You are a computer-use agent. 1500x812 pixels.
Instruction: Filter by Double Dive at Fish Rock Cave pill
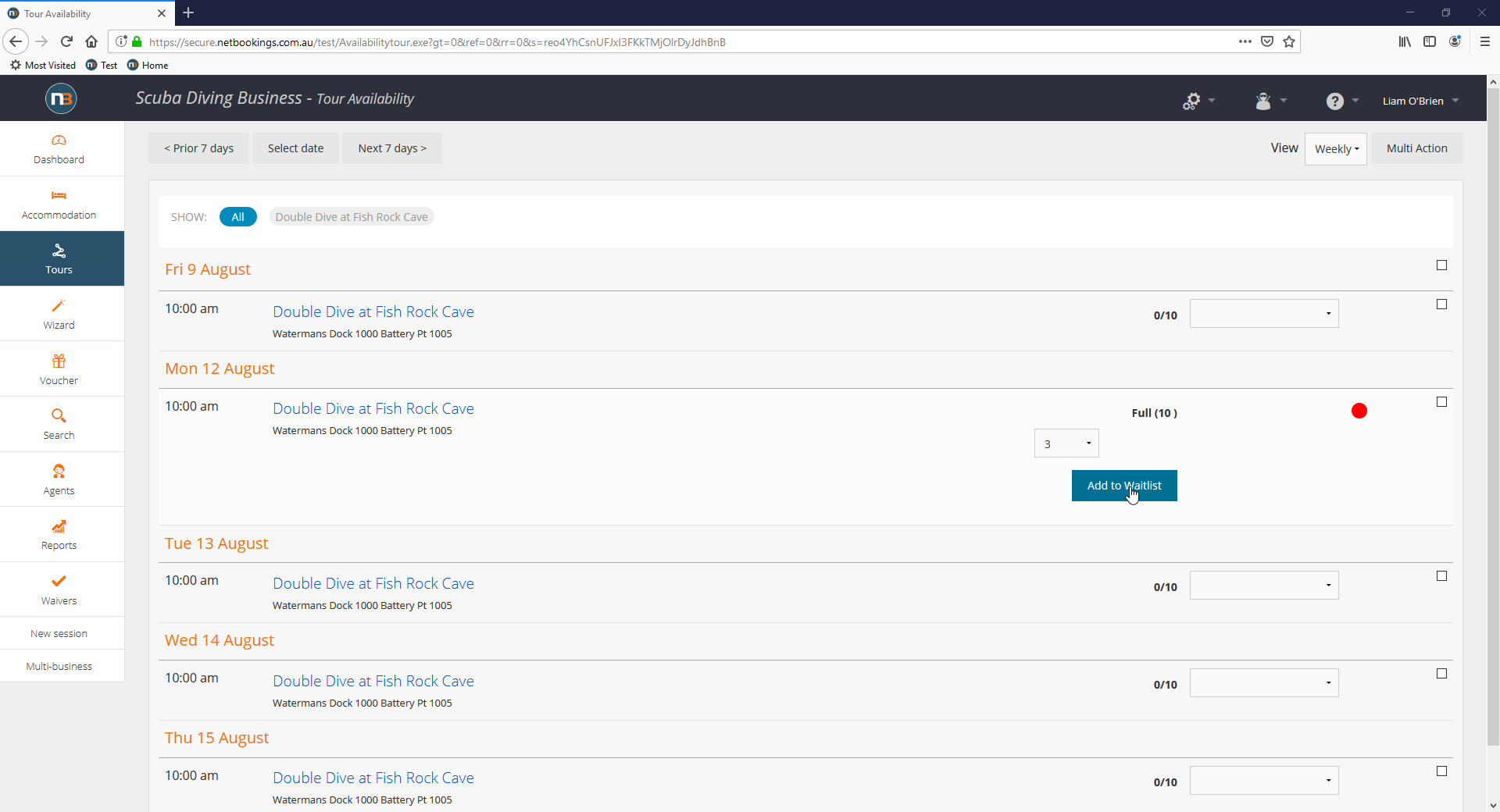point(352,217)
